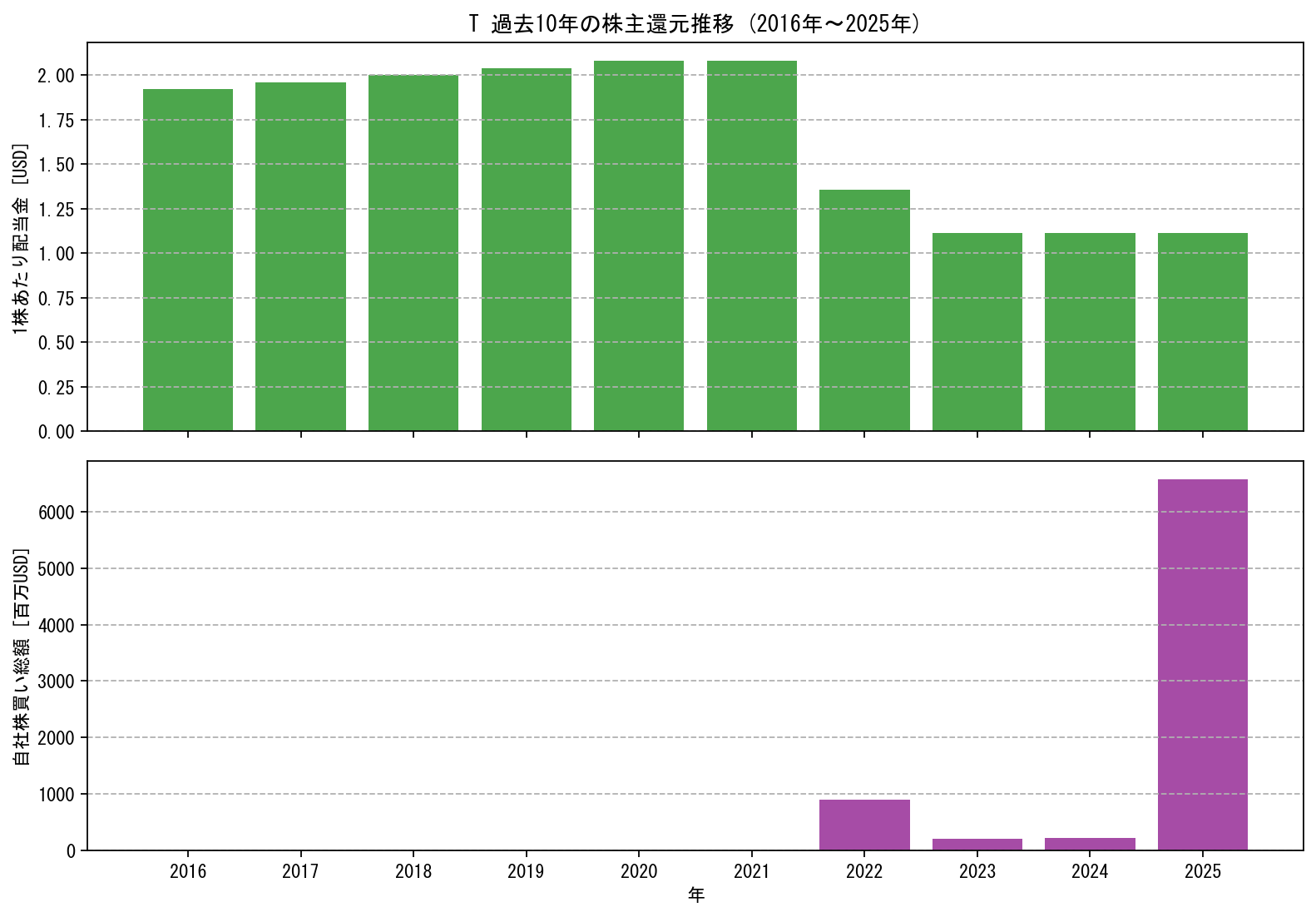The image size is (1316, 917).
Task: Select the '1.25' dividend axis tick label
Action: click(x=57, y=210)
